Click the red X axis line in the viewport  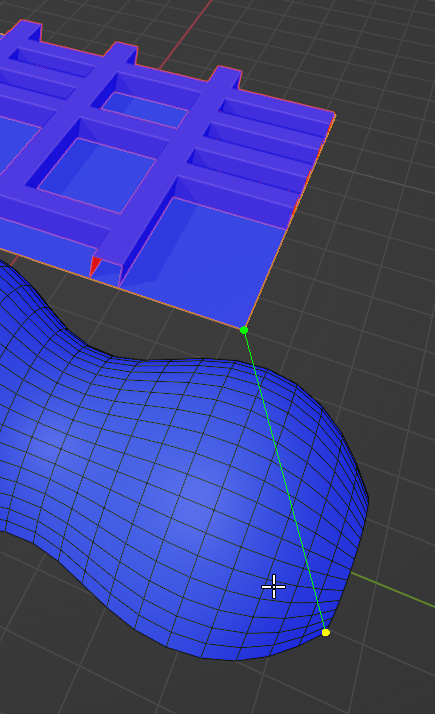187,34
